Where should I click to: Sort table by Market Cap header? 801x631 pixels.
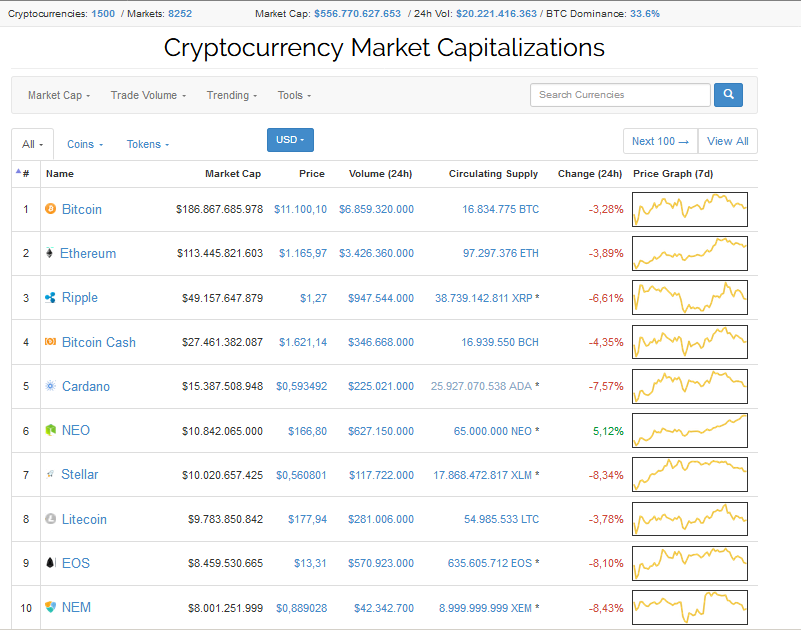click(233, 174)
